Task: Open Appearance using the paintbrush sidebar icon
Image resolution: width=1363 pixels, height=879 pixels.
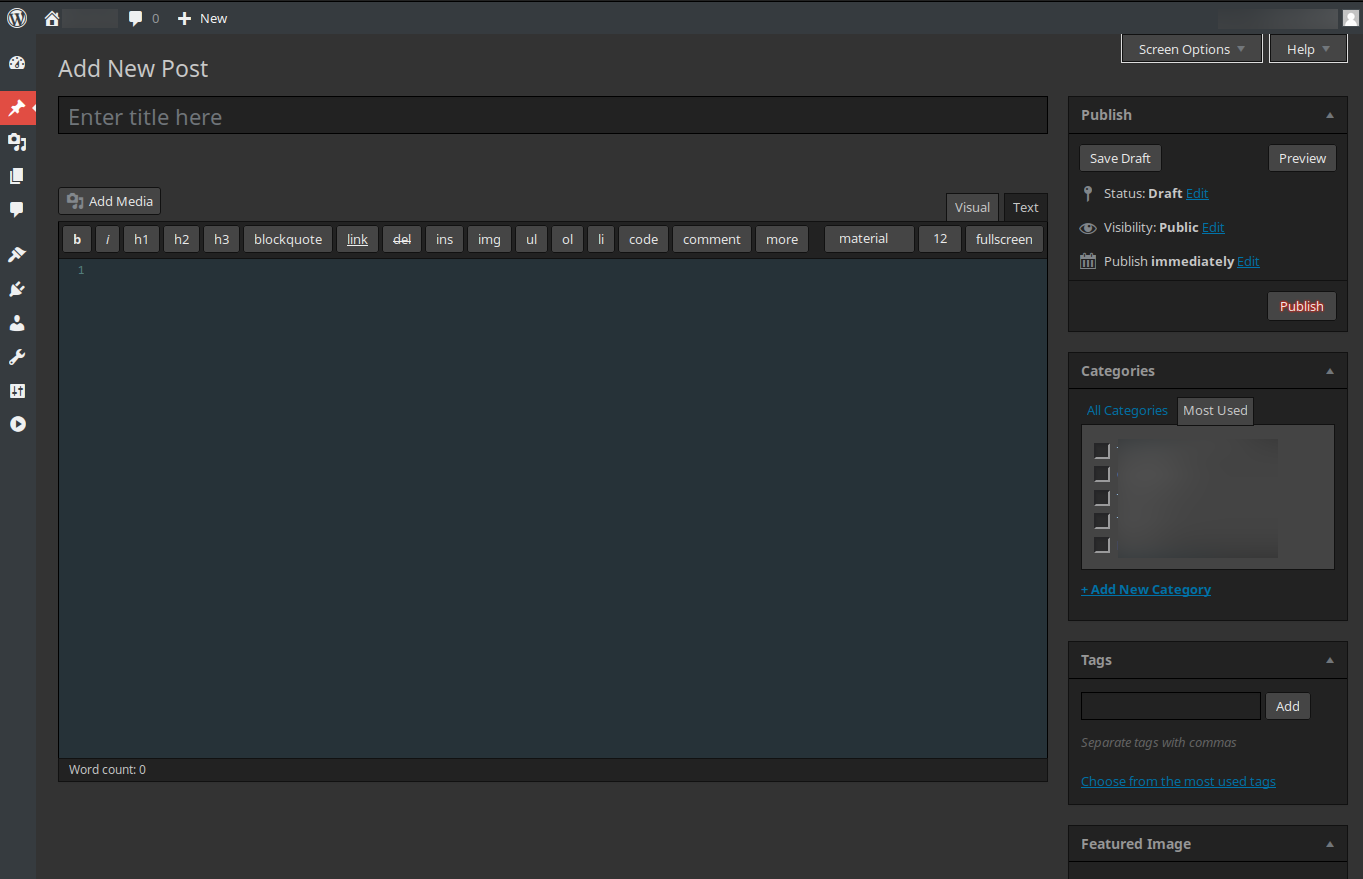Action: (x=17, y=253)
